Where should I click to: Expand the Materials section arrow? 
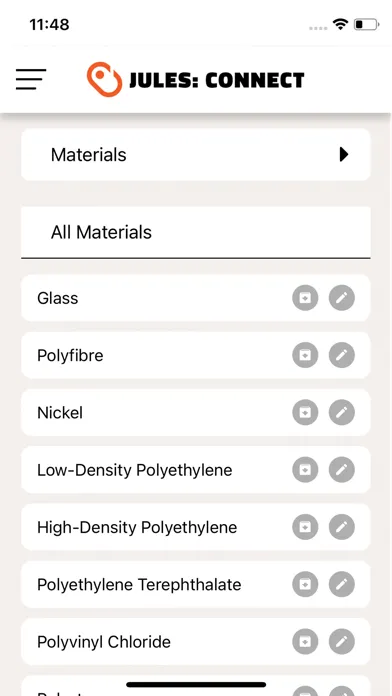[344, 154]
